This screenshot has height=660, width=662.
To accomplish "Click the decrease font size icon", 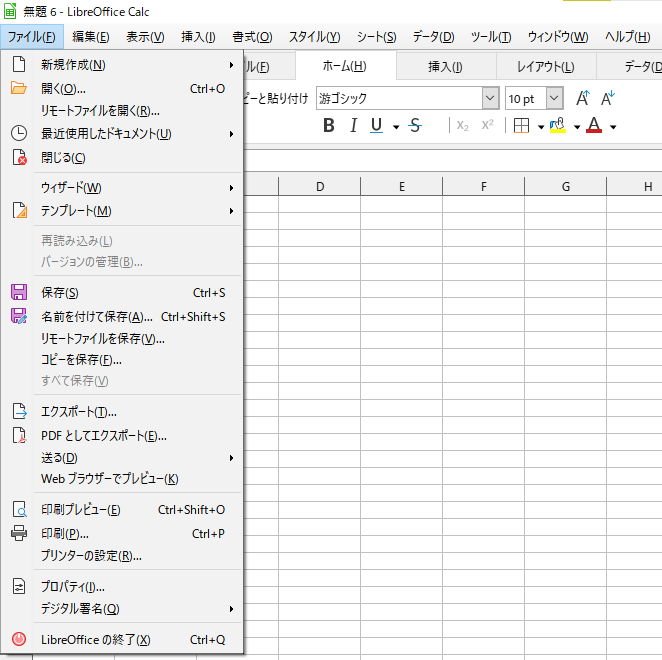I will coord(608,98).
